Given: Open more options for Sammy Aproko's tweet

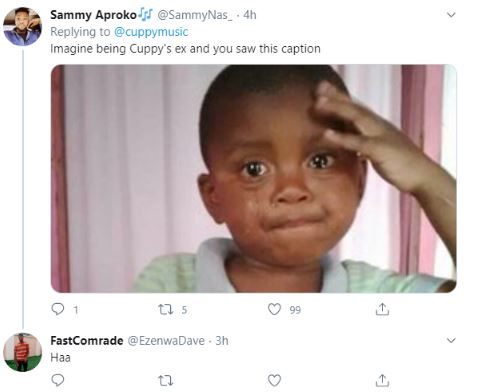Looking at the screenshot, I should [x=451, y=15].
